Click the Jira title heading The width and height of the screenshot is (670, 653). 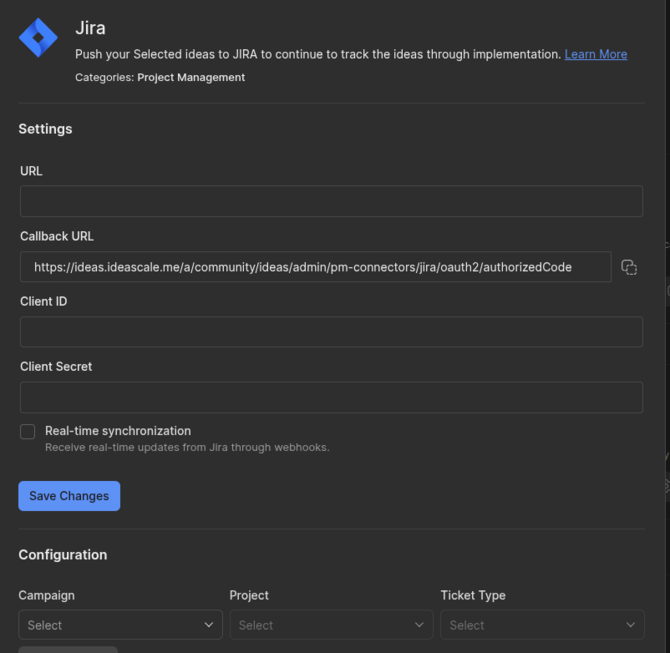pos(90,28)
